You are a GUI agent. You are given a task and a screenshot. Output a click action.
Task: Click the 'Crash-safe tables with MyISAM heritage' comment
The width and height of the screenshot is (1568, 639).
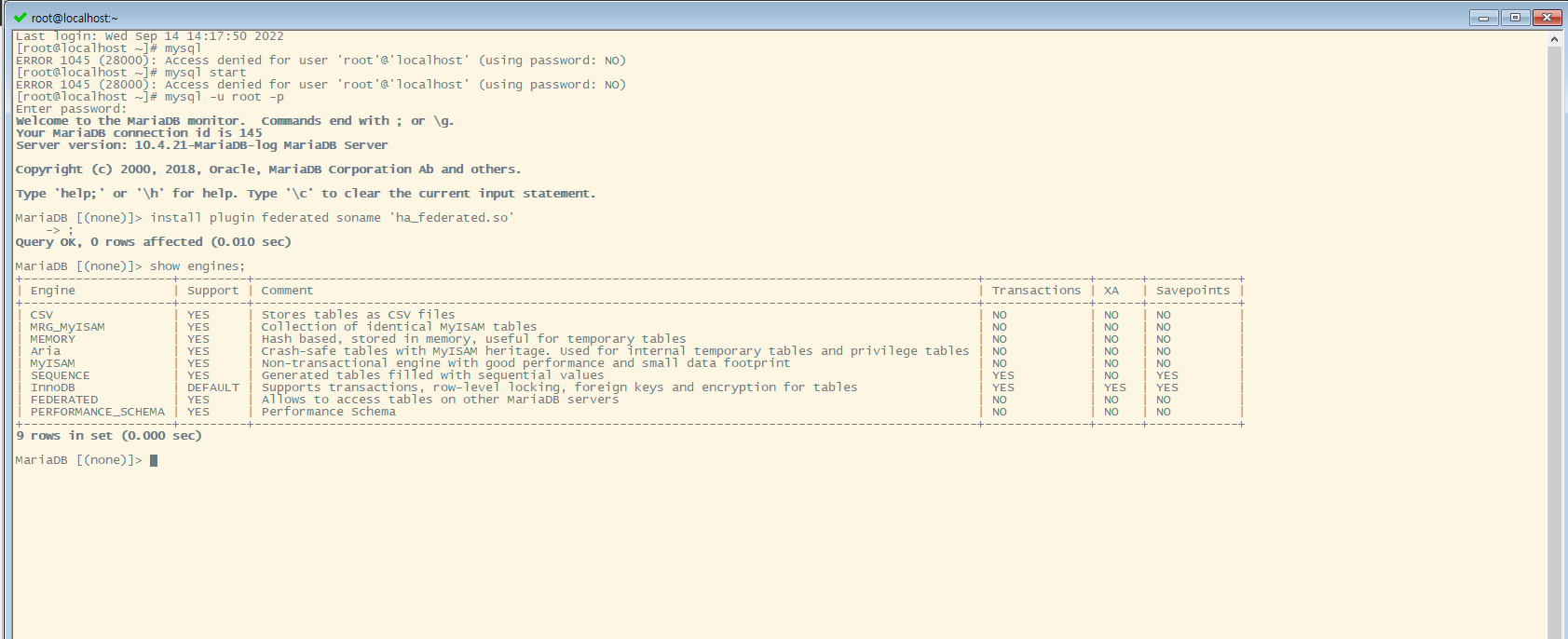[616, 351]
